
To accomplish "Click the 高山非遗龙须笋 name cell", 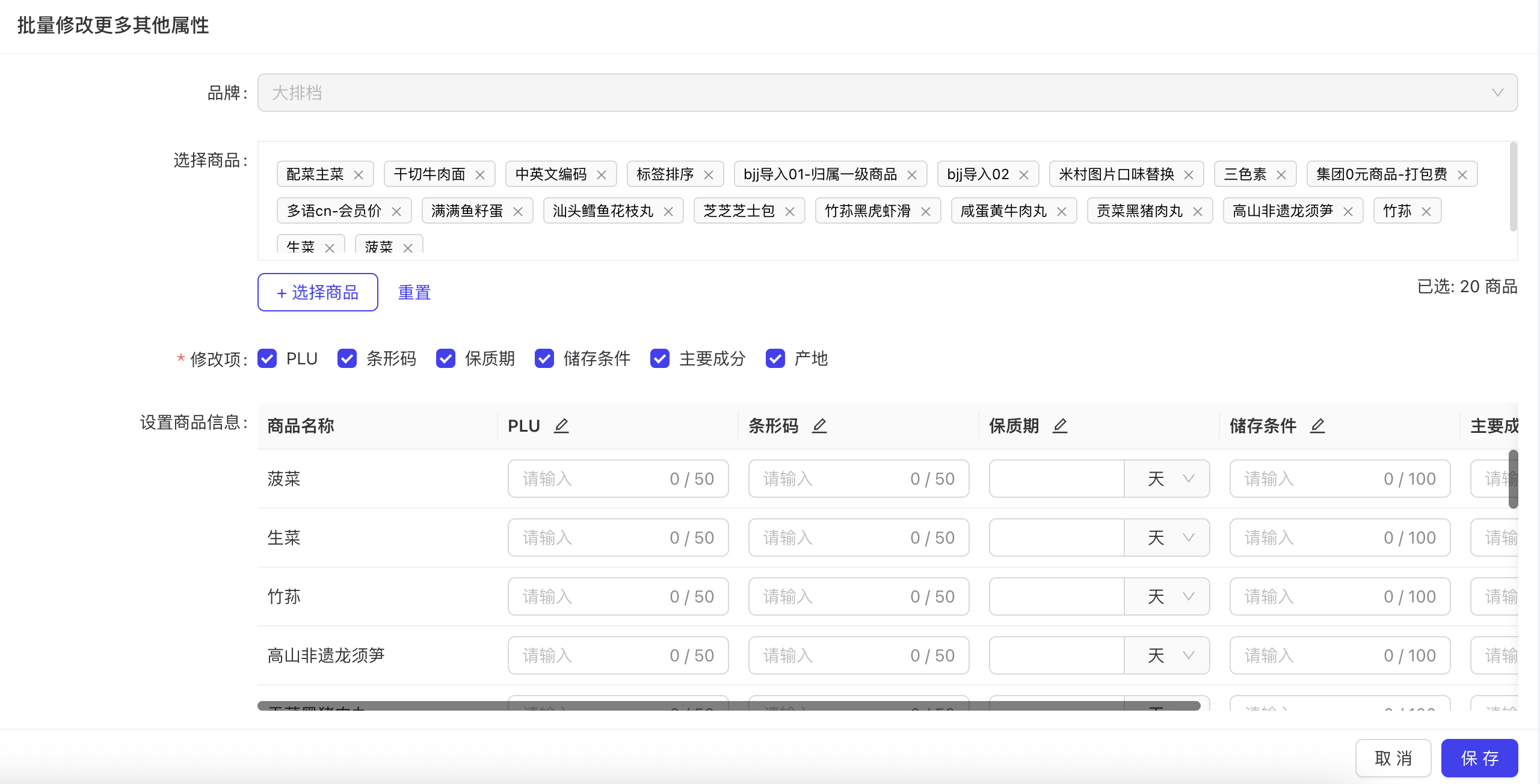I will pos(377,655).
